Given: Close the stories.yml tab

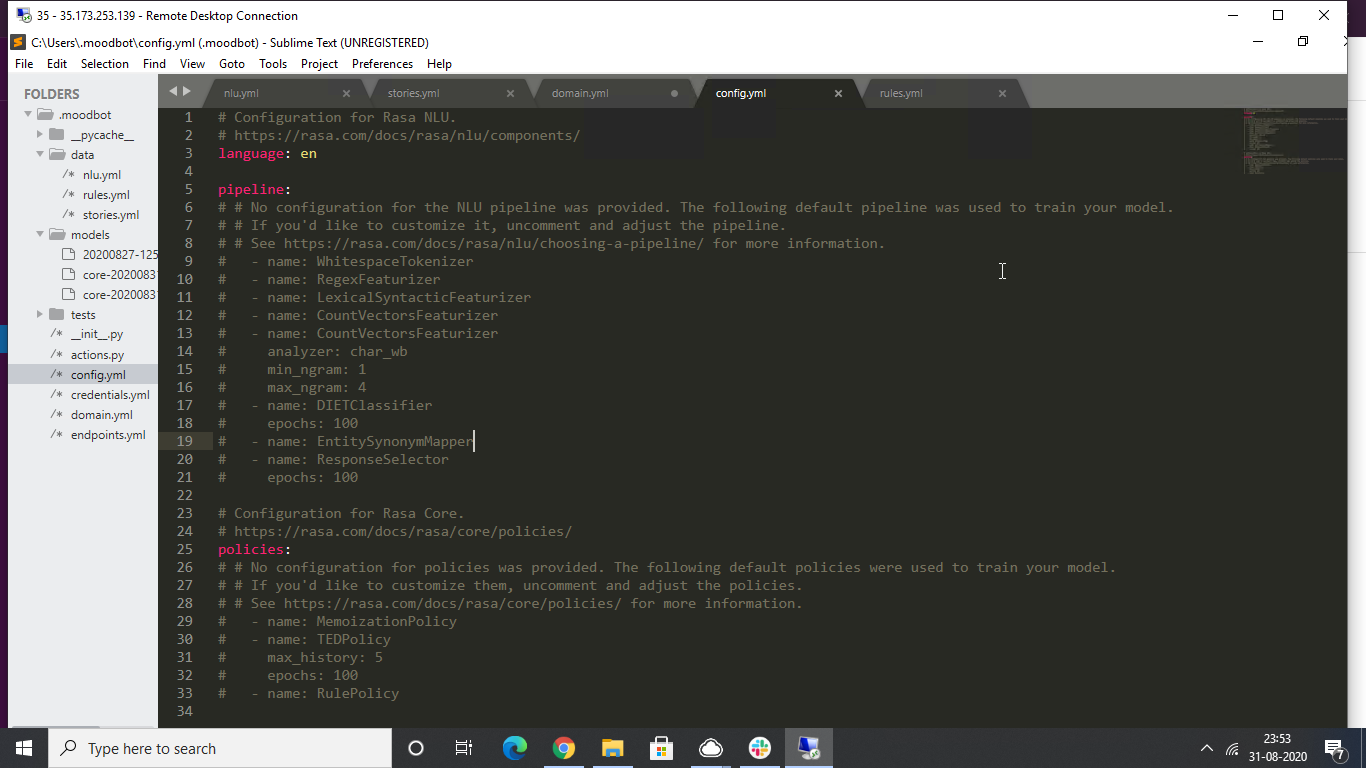Looking at the screenshot, I should tap(510, 93).
